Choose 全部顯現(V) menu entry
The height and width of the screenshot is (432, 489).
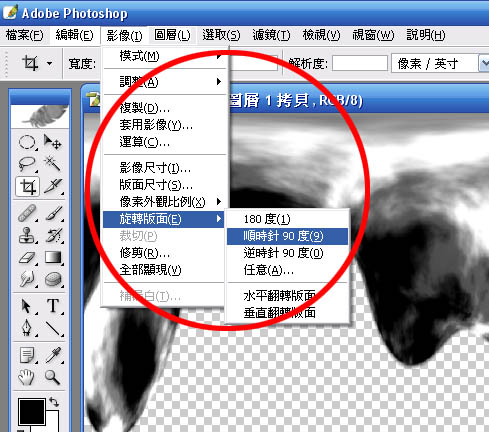click(163, 270)
